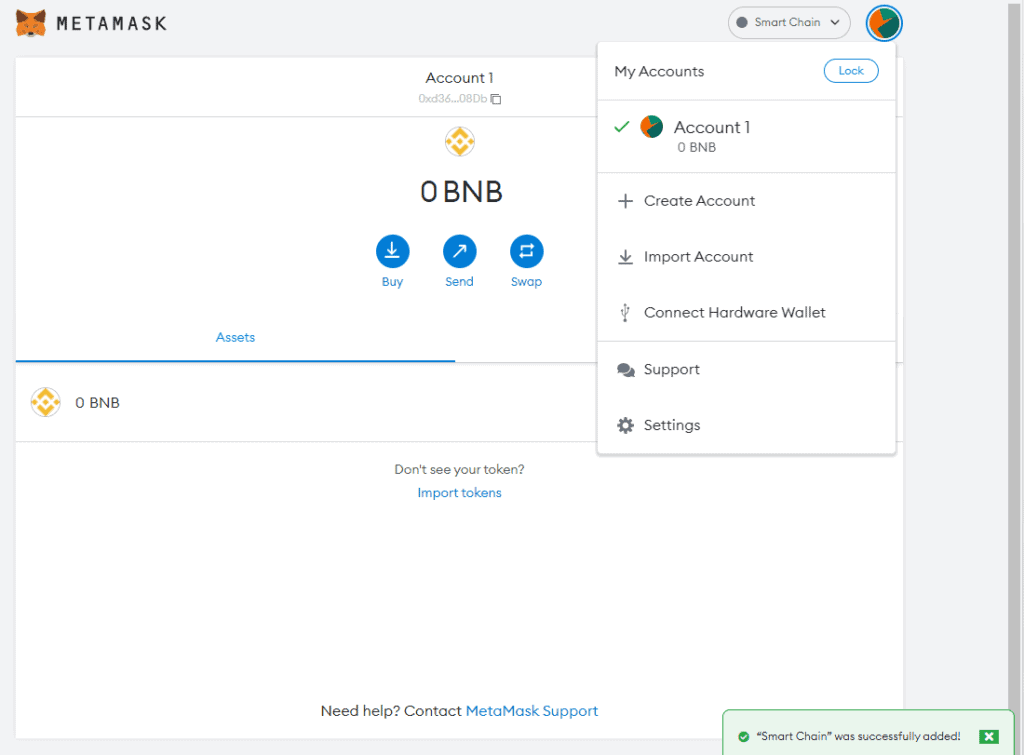Open Support from the accounts menu
This screenshot has width=1024, height=755.
(746, 370)
